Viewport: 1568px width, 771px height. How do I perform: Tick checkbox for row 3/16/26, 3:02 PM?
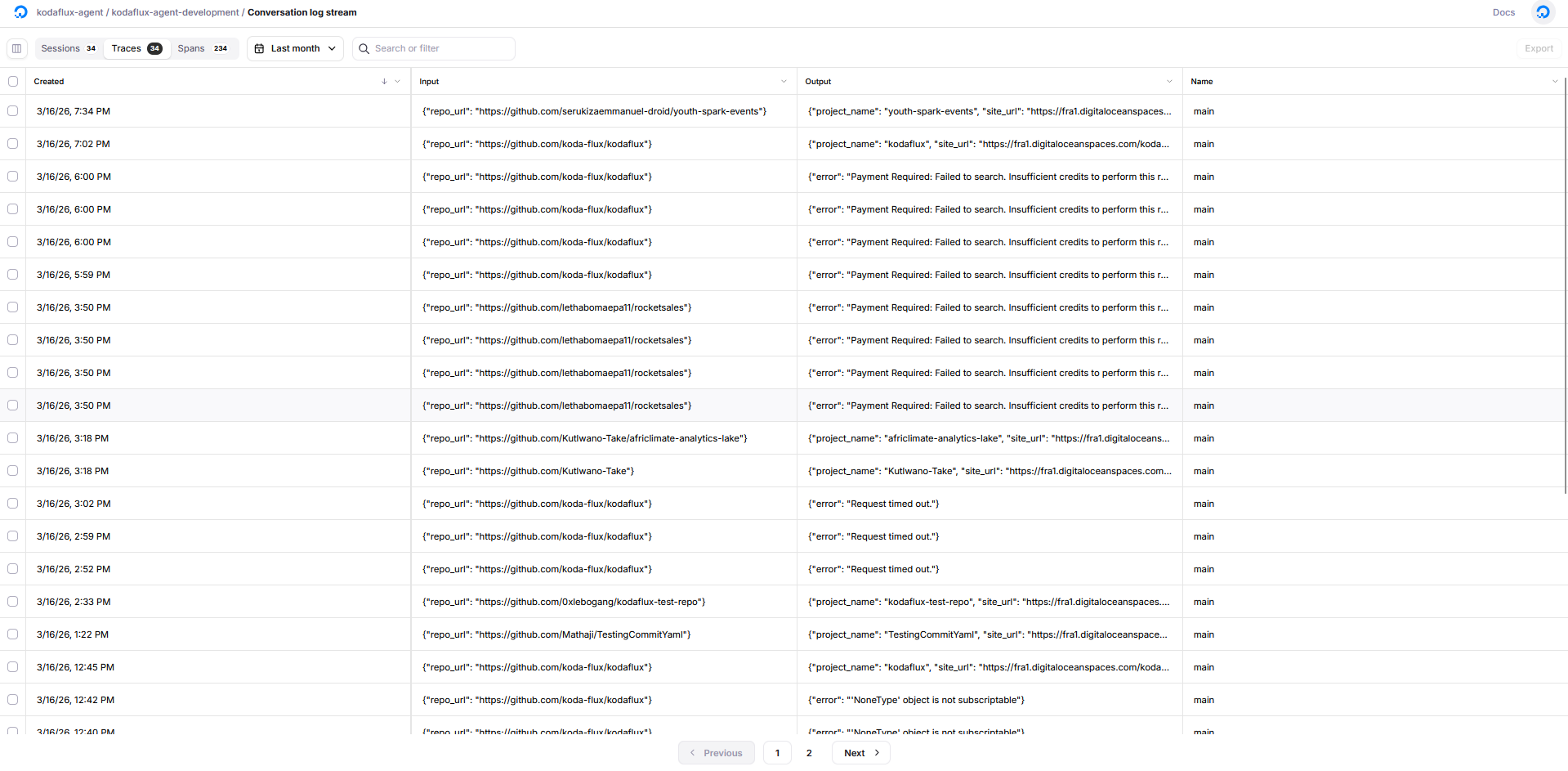(13, 504)
